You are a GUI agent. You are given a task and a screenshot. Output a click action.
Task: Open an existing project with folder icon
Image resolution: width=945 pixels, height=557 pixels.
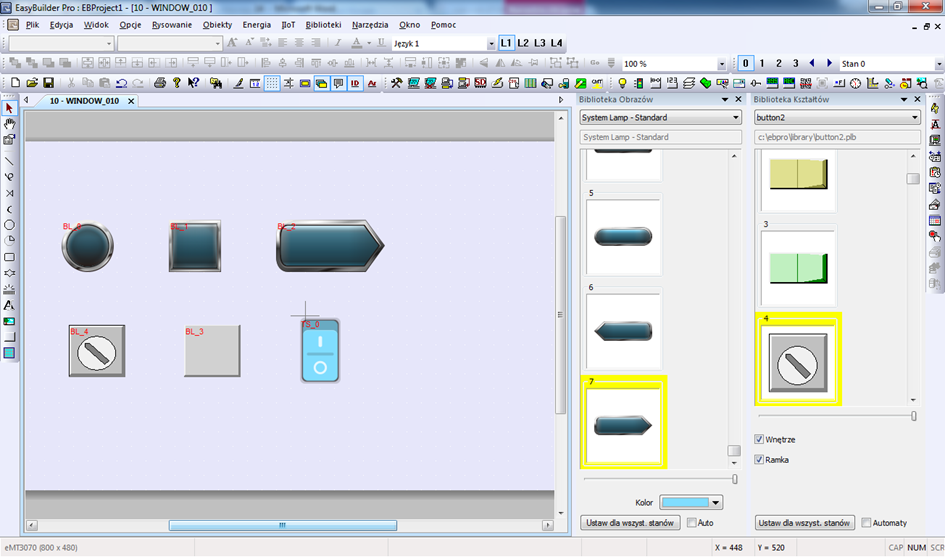[x=32, y=83]
